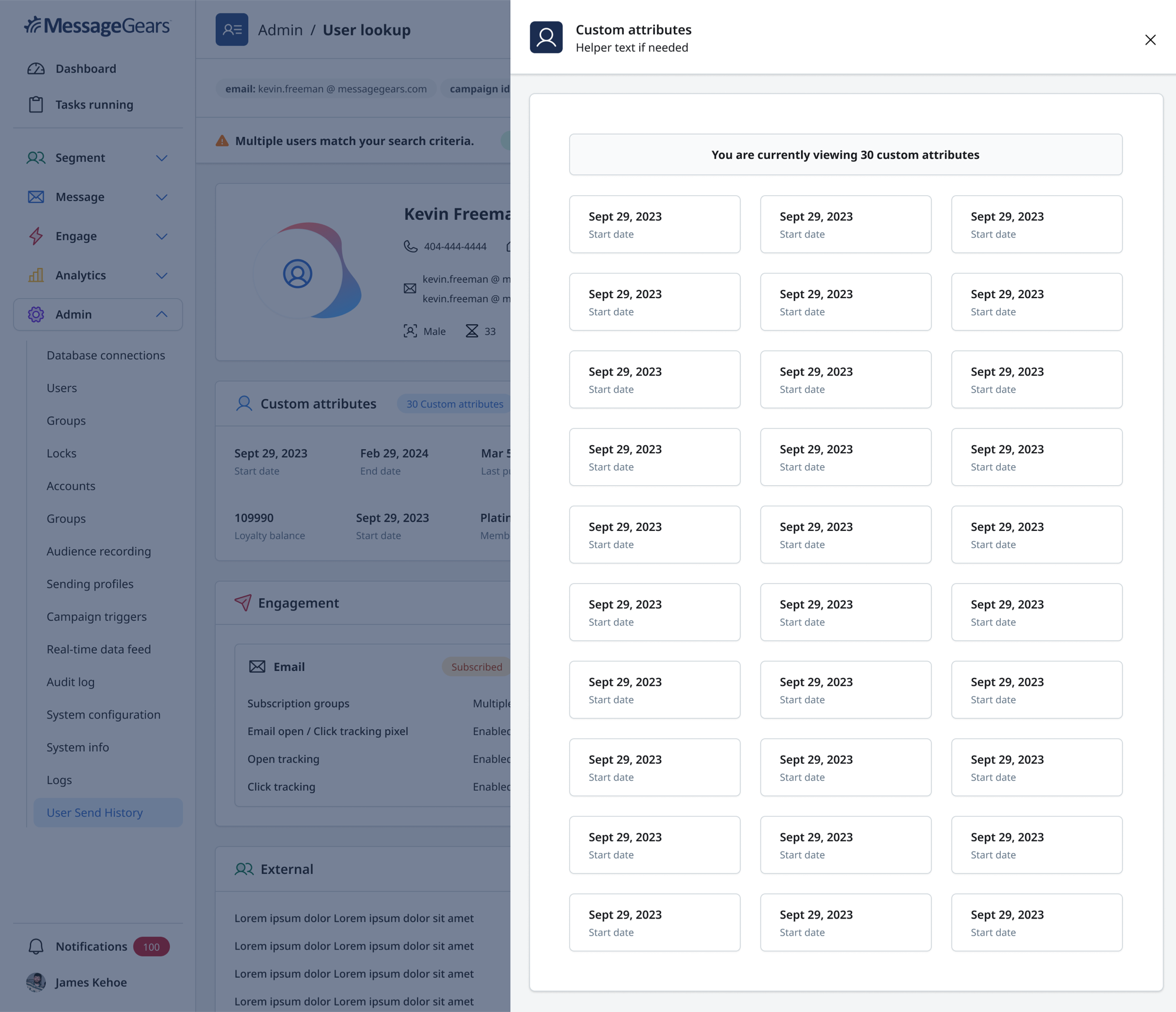Click the Segment people icon
The width and height of the screenshot is (1176, 1012).
[x=36, y=158]
